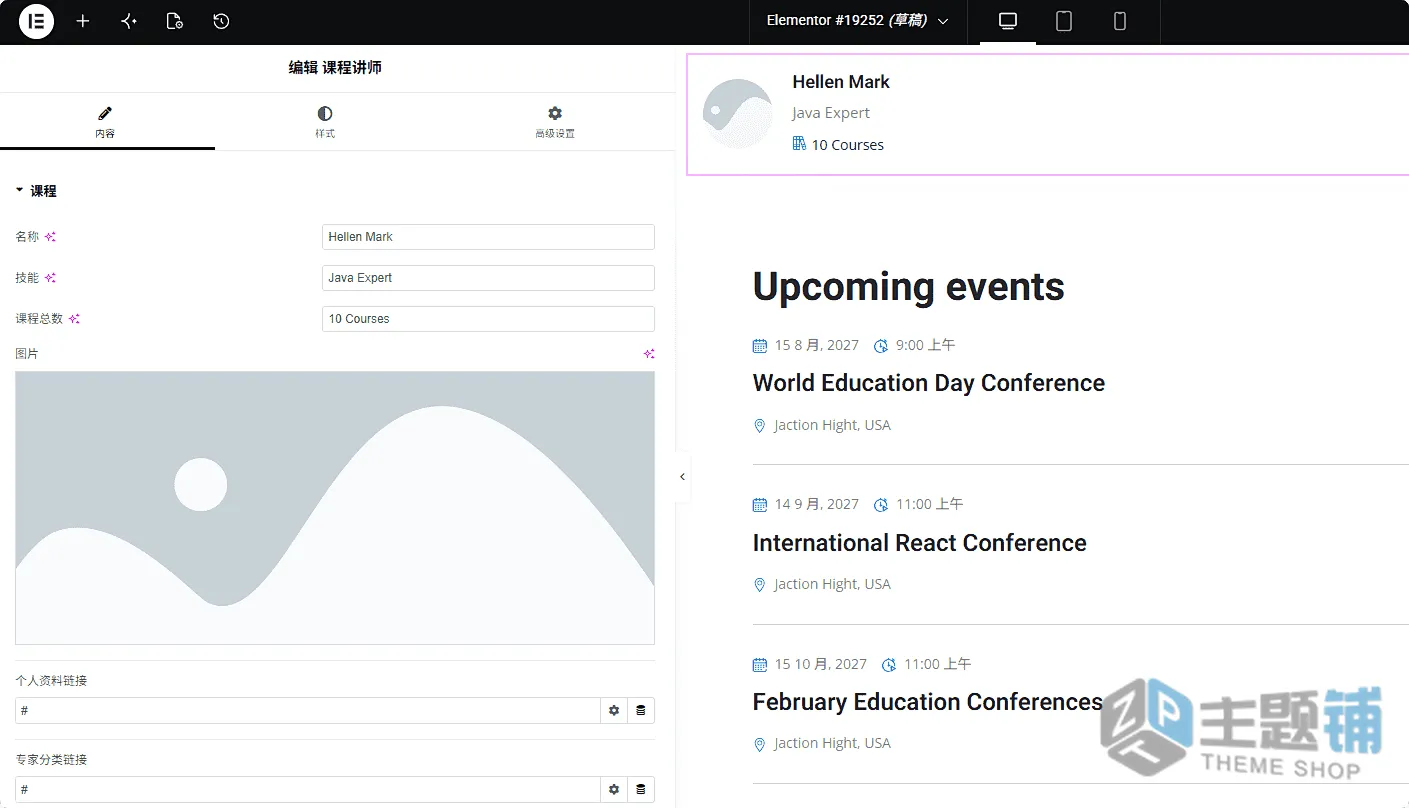Image resolution: width=1409 pixels, height=808 pixels.
Task: Open the Elementor logo menu
Action: [36, 21]
